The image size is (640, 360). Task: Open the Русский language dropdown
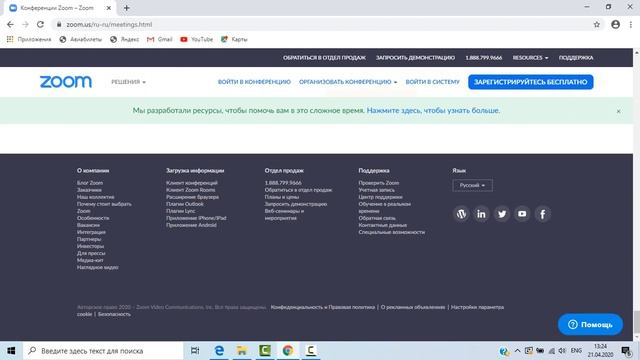[x=472, y=185]
